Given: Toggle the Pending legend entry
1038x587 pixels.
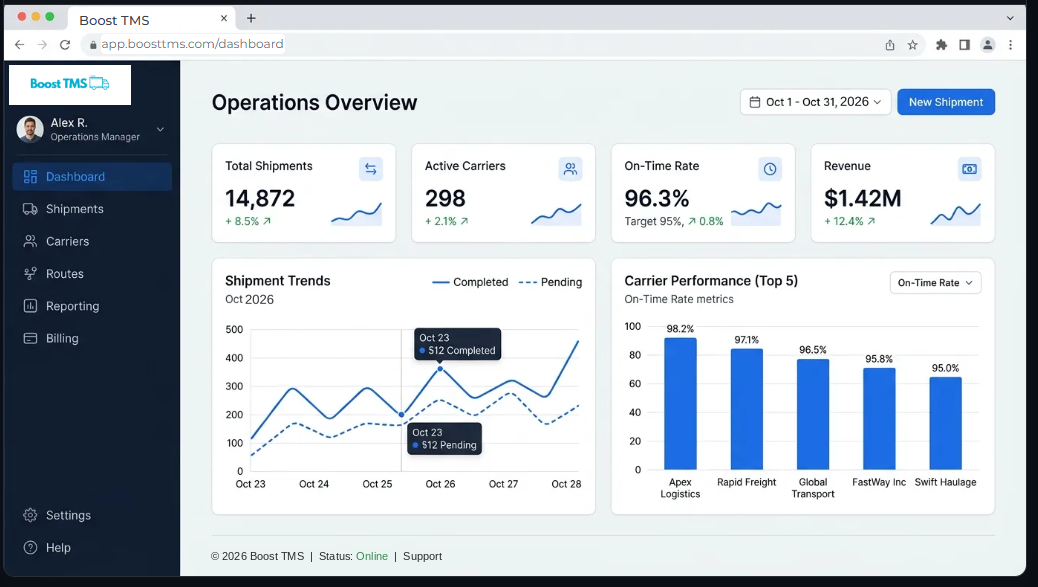Looking at the screenshot, I should pyautogui.click(x=550, y=282).
